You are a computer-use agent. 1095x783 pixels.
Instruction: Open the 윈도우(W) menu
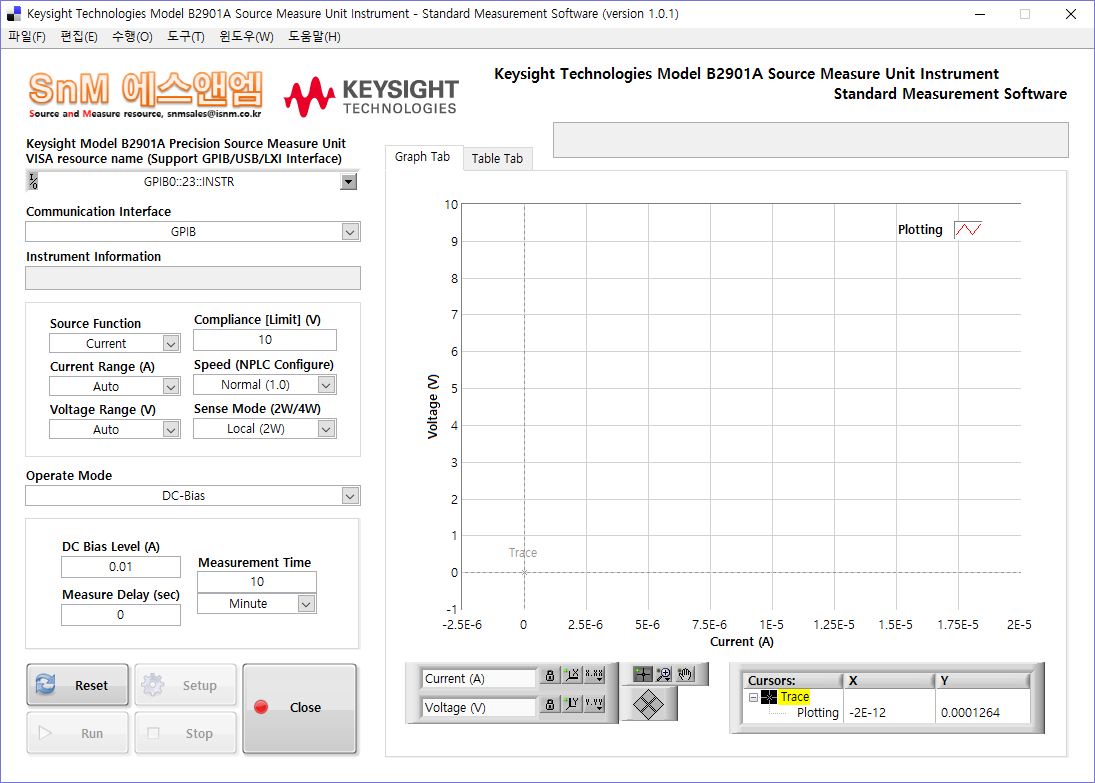tap(247, 37)
